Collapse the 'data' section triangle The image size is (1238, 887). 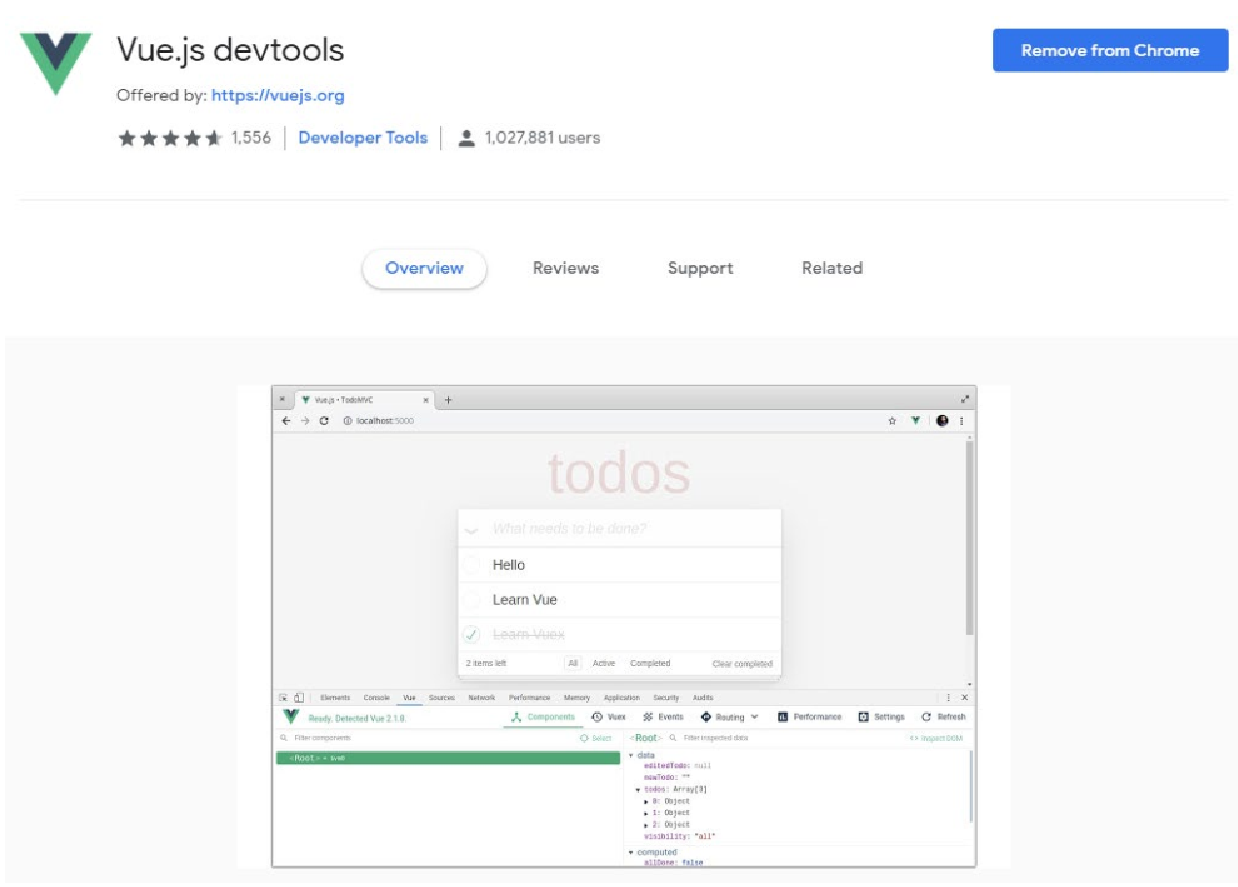[631, 755]
